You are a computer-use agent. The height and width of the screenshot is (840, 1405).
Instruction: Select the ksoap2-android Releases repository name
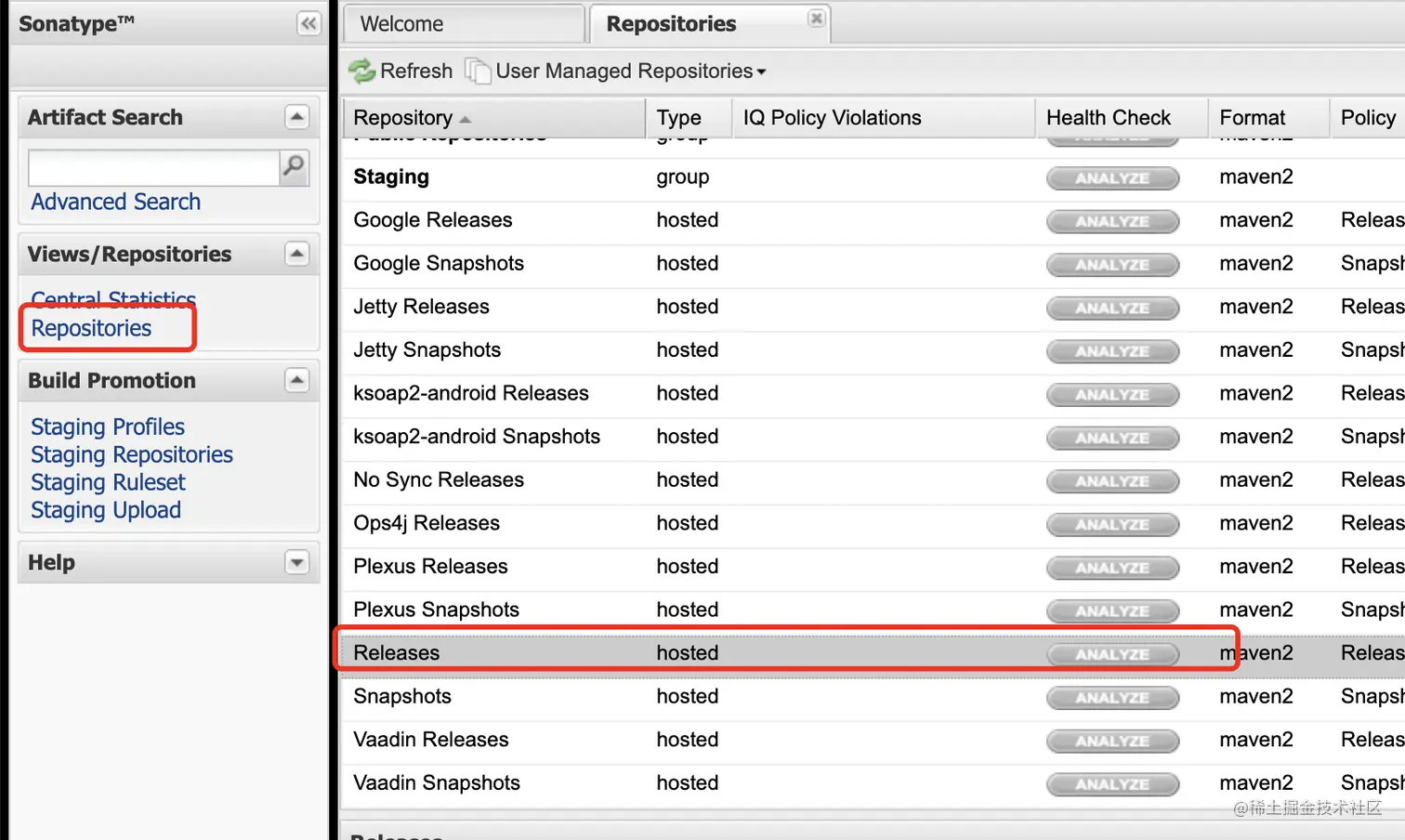[471, 393]
